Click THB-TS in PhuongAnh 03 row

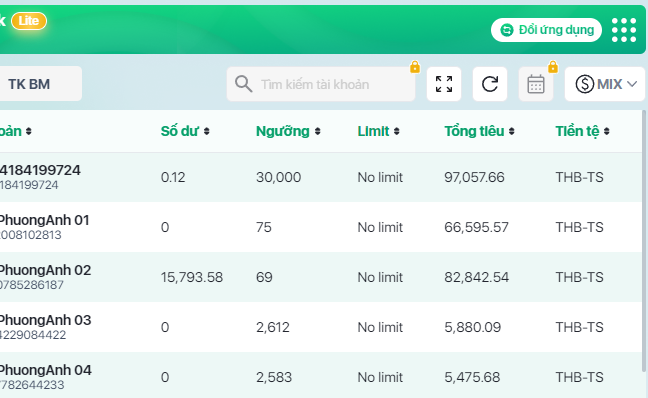[x=579, y=327]
